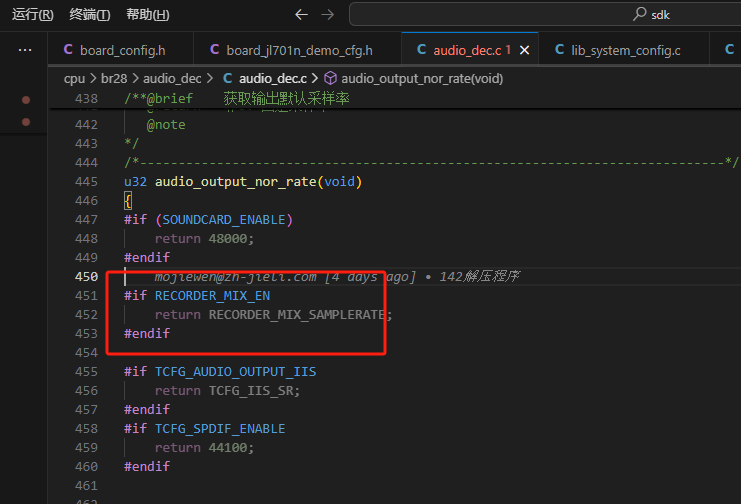Image resolution: width=741 pixels, height=504 pixels.
Task: Click the C file icon on board_config.h tab
Action: click(x=68, y=49)
